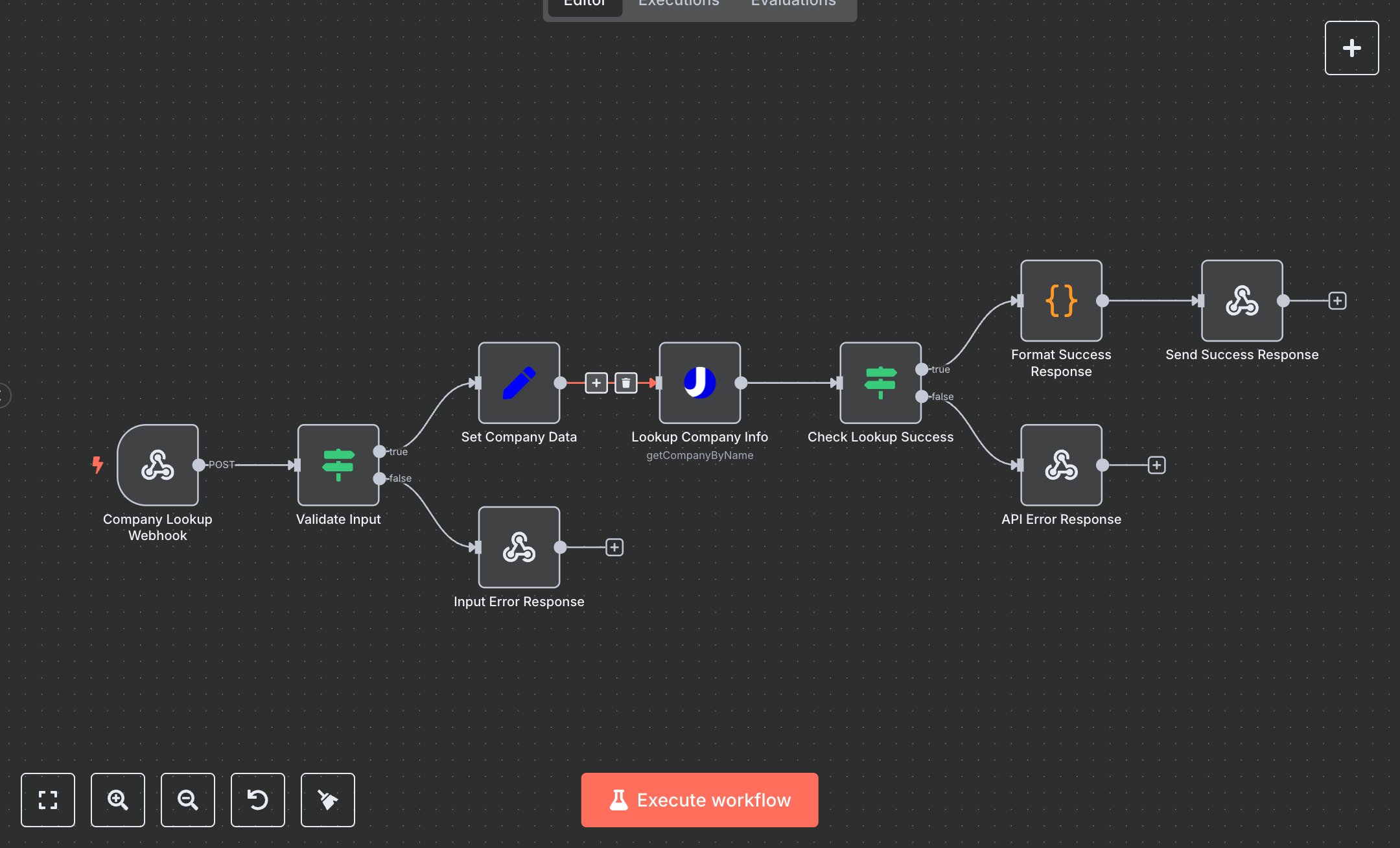Click the Execute workflow button
Viewport: 1400px width, 848px height.
(699, 799)
